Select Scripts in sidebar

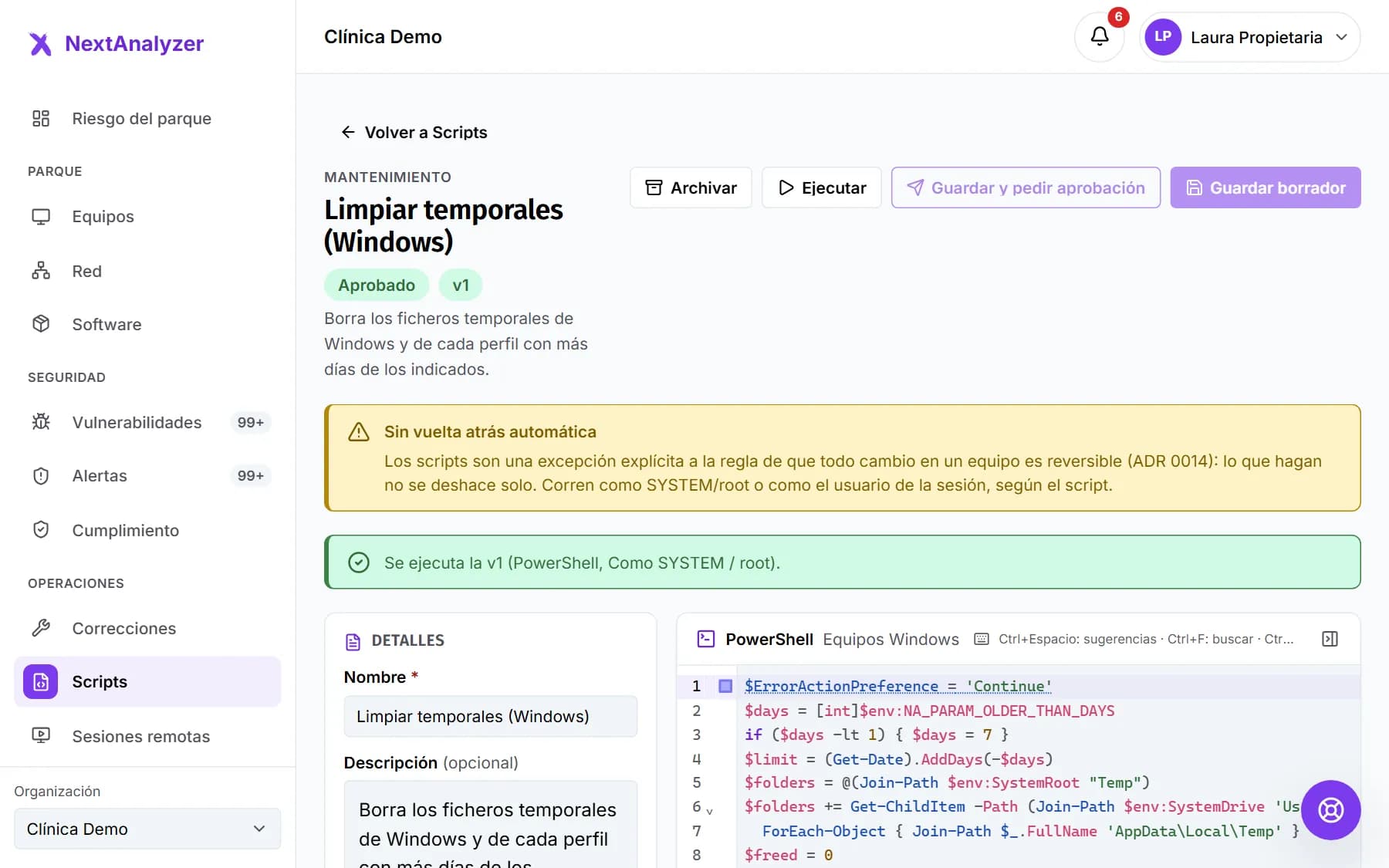tap(147, 681)
